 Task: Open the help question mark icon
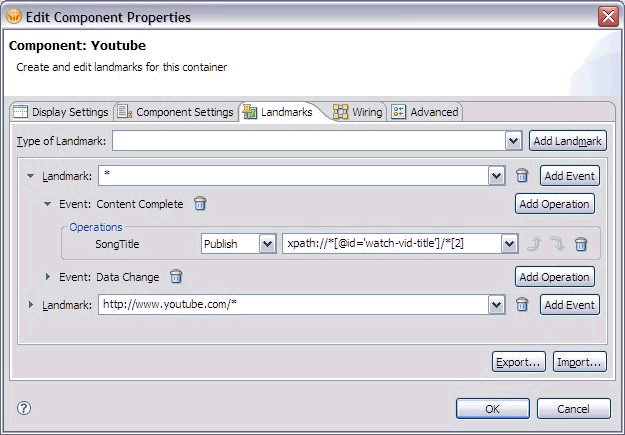click(24, 408)
